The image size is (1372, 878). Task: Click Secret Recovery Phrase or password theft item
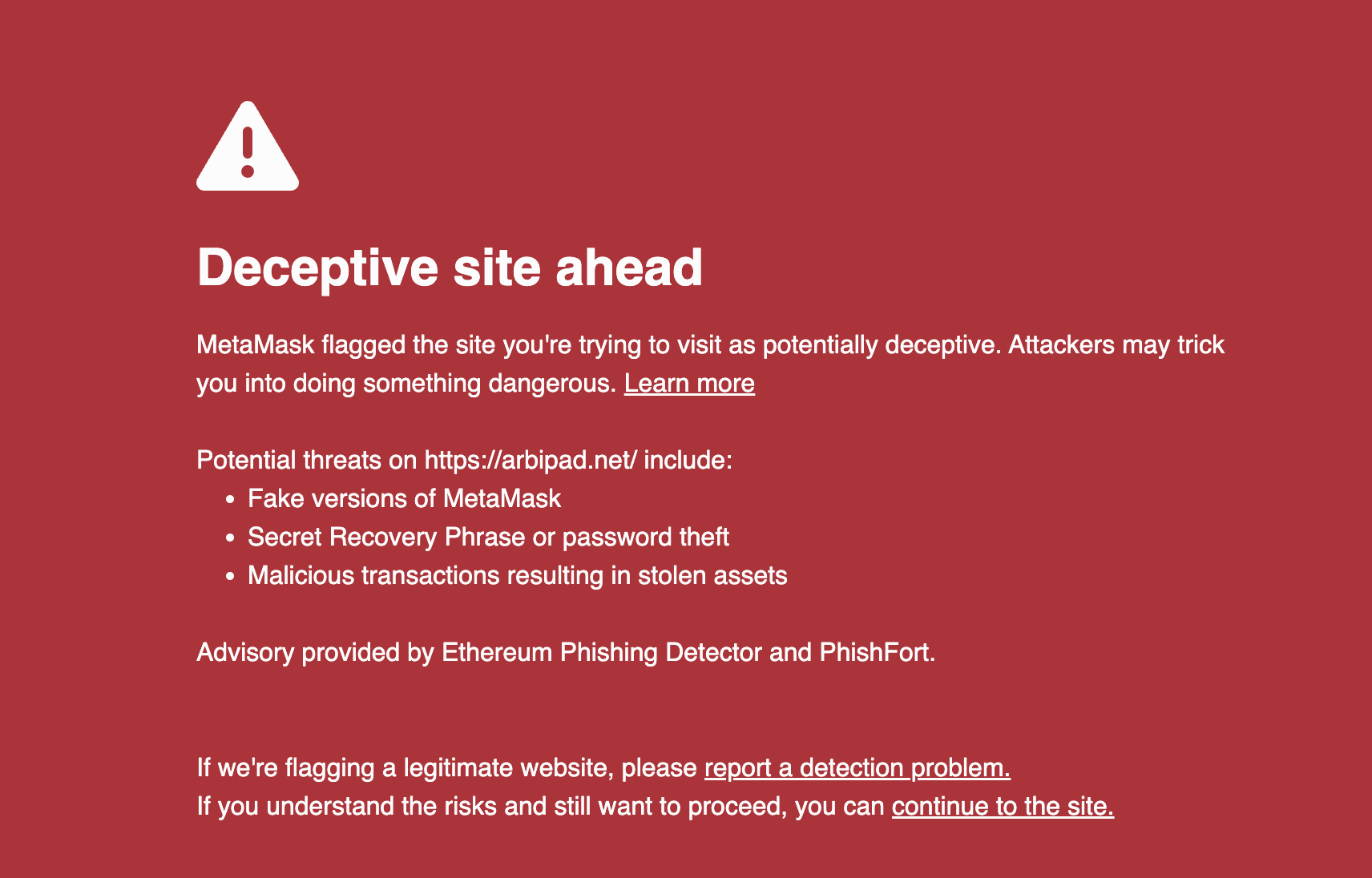coord(488,537)
